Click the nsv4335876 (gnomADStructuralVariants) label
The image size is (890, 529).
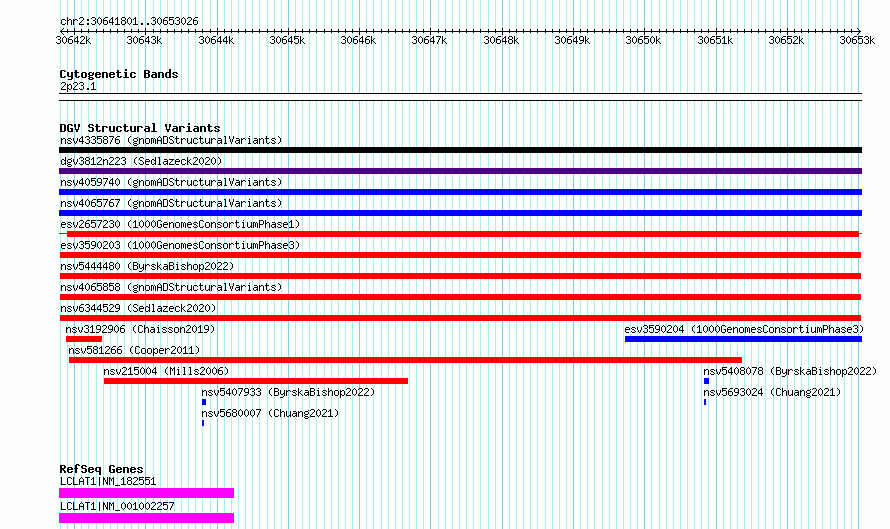[x=171, y=140]
